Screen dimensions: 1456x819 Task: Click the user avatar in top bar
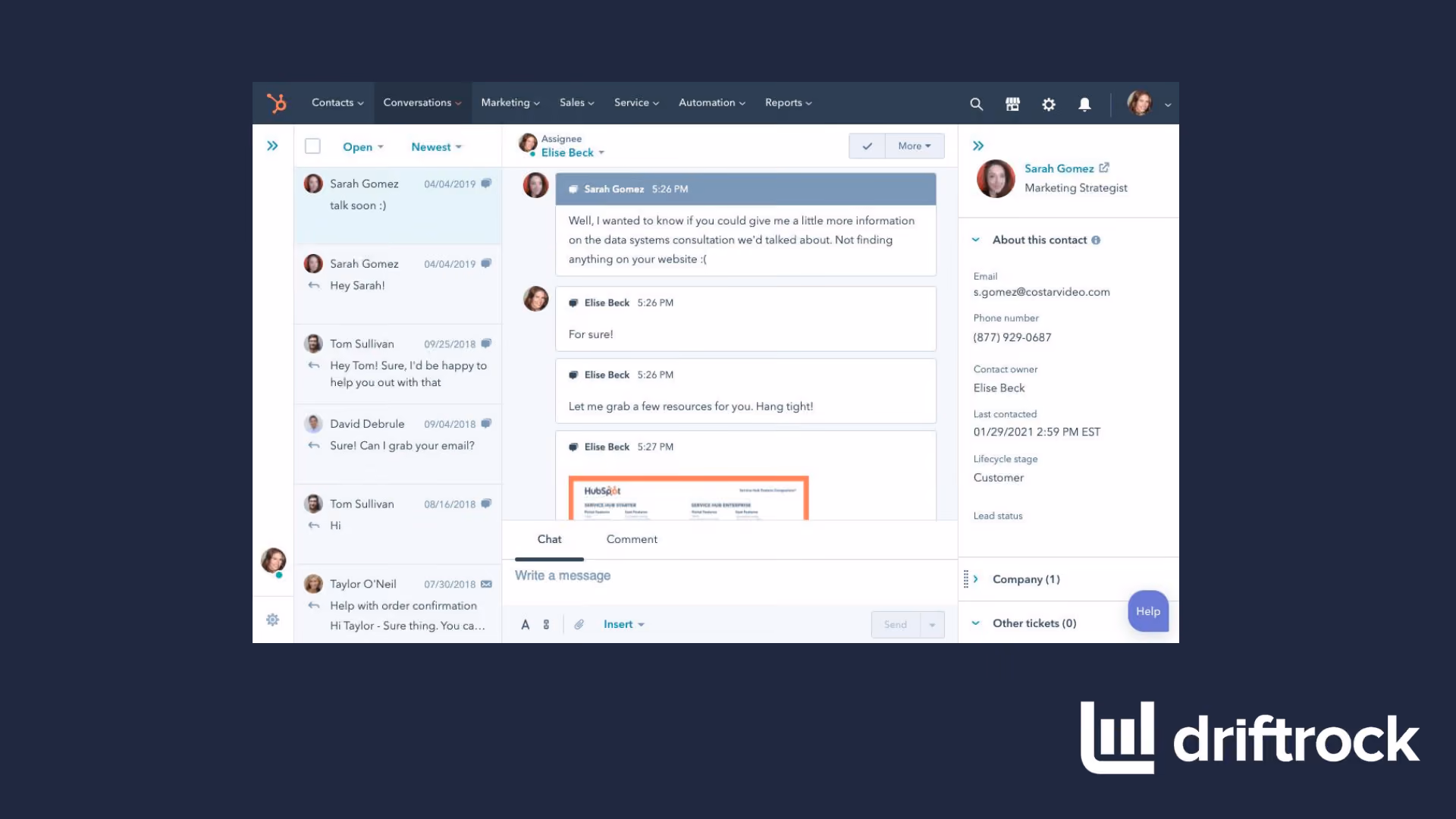[x=1140, y=103]
